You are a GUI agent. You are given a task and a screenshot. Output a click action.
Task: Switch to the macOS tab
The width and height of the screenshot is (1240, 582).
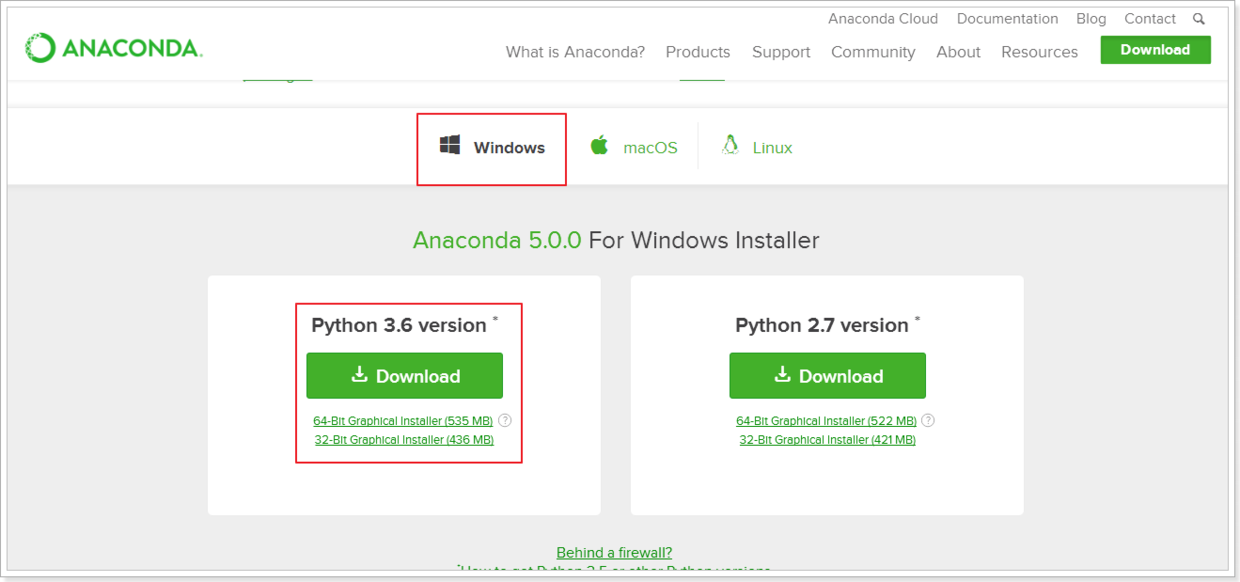coord(633,148)
